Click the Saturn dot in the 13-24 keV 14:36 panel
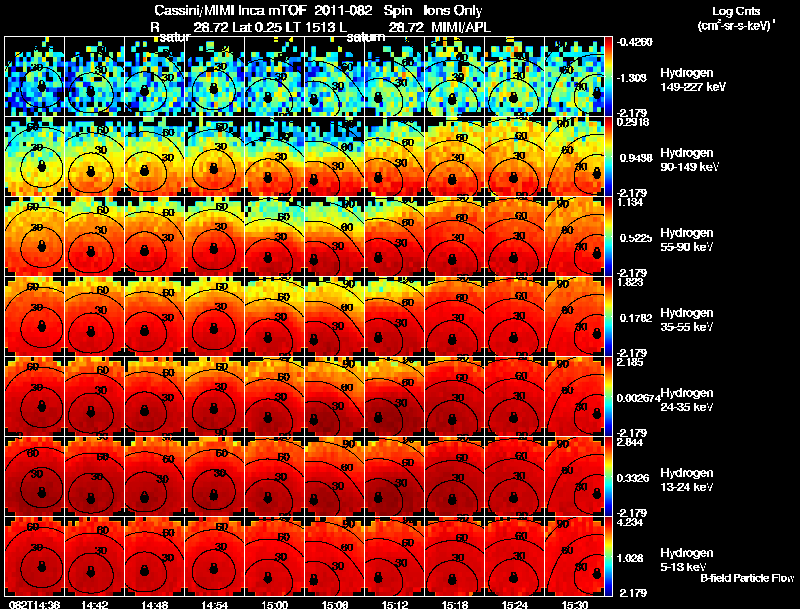The width and height of the screenshot is (800, 609). (x=42, y=492)
